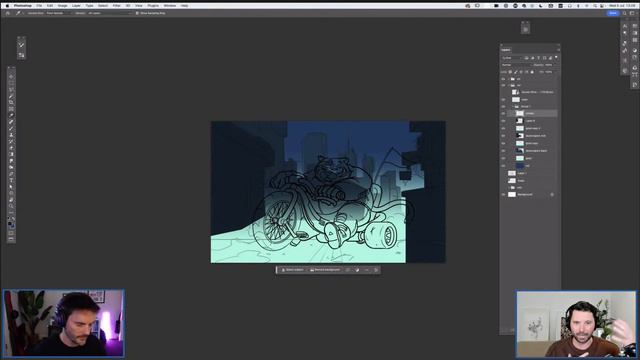Screen dimensions: 640x360
Task: Click the Select subject button
Action: click(x=292, y=270)
